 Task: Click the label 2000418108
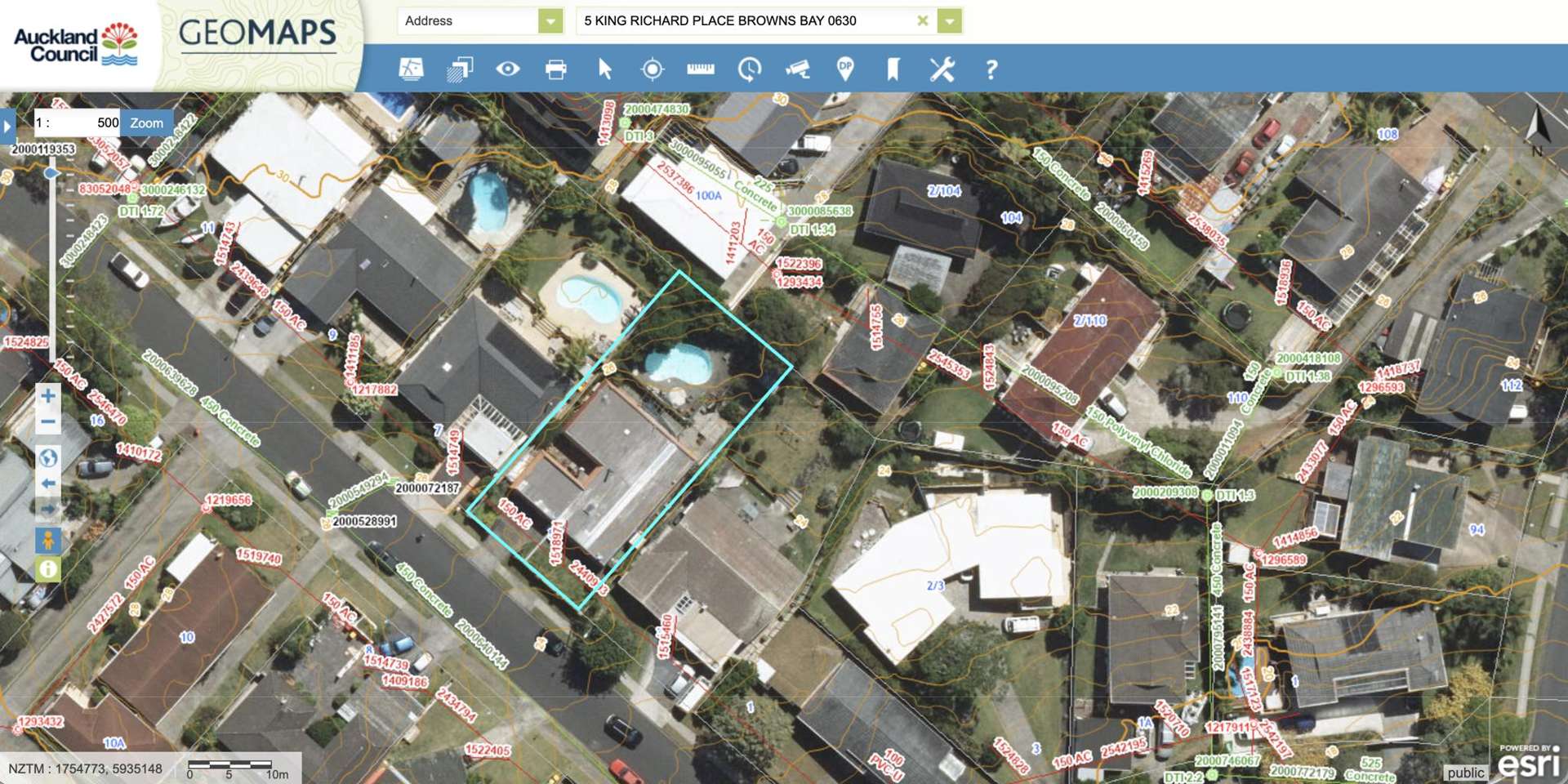tap(1308, 359)
